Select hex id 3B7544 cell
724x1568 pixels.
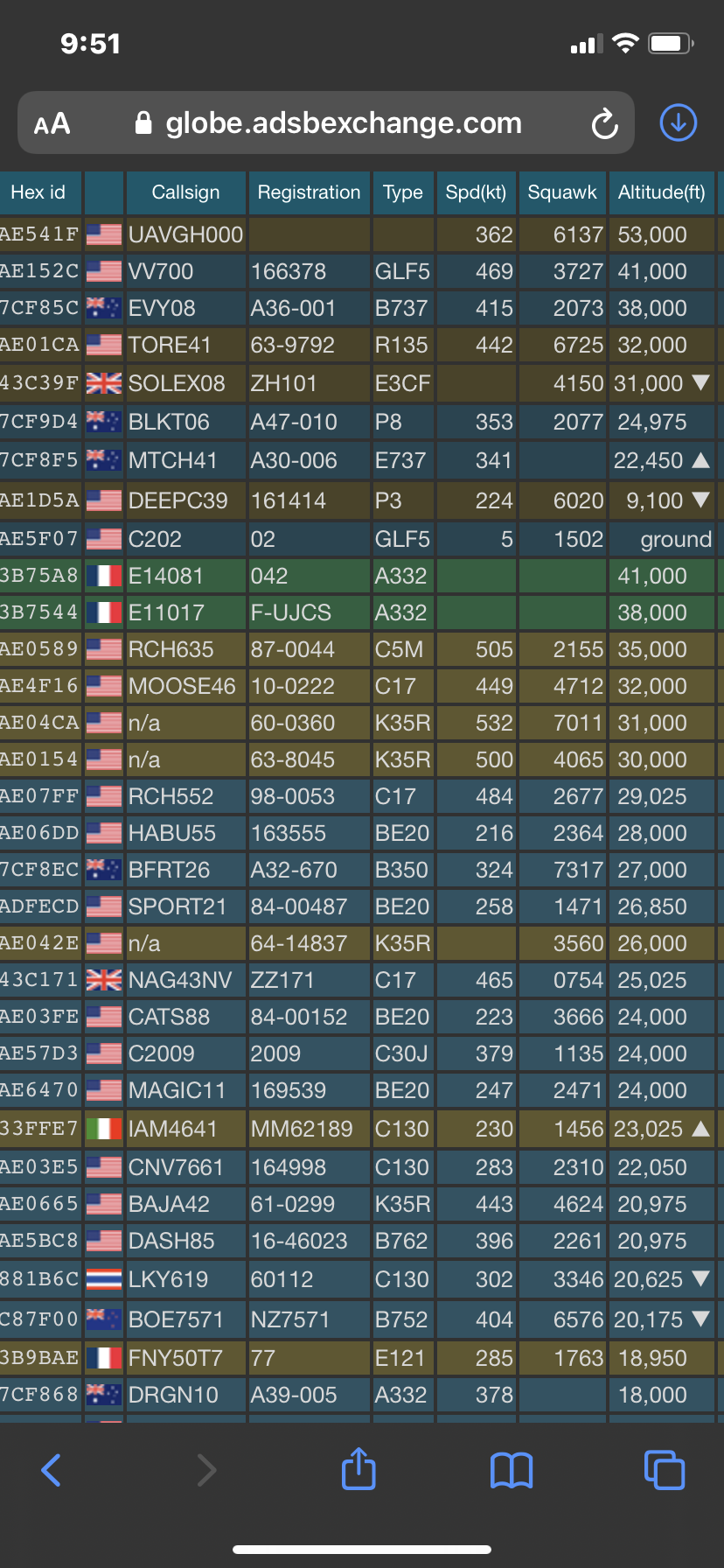pos(40,612)
